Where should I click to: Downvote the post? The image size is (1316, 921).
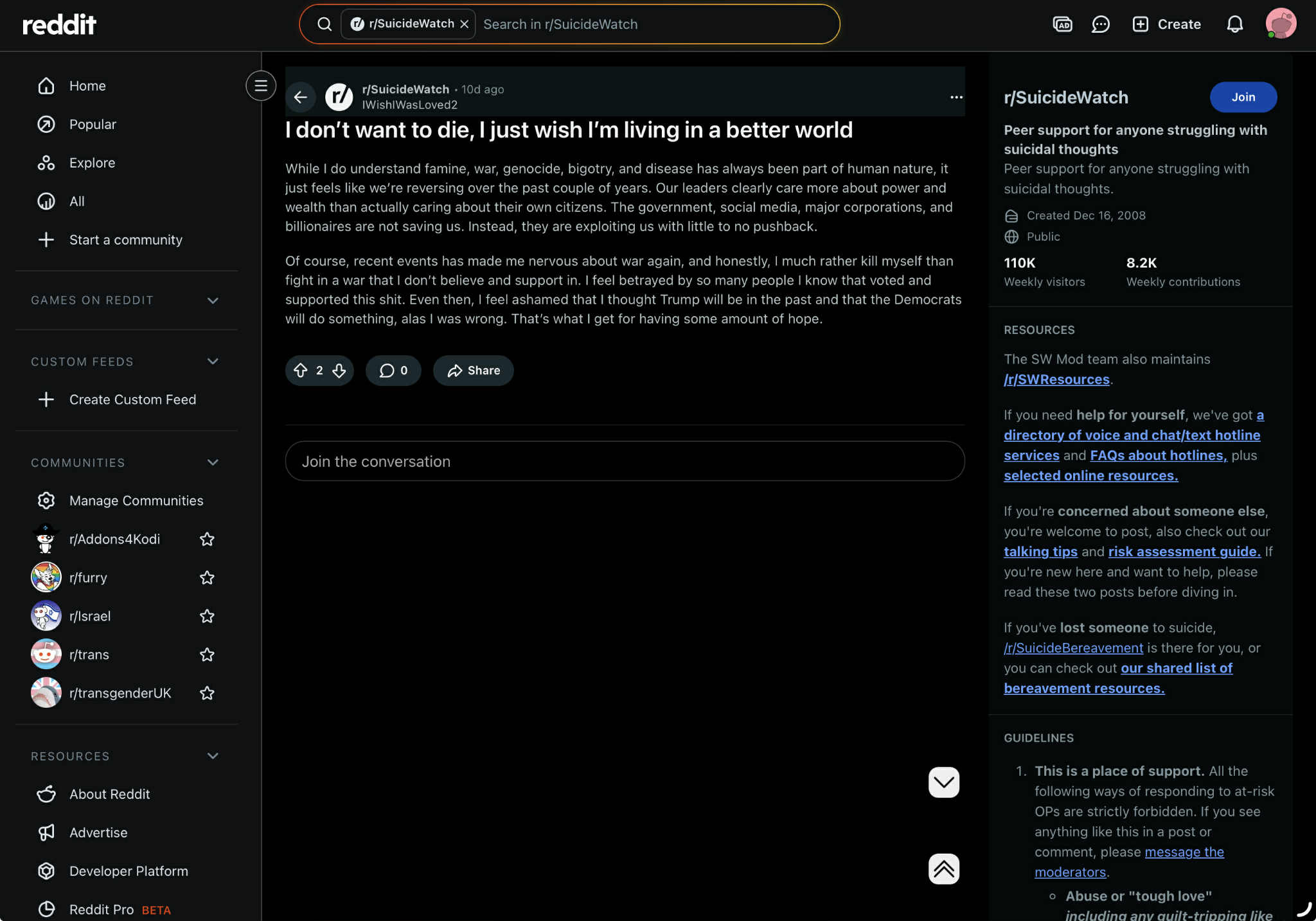point(339,371)
